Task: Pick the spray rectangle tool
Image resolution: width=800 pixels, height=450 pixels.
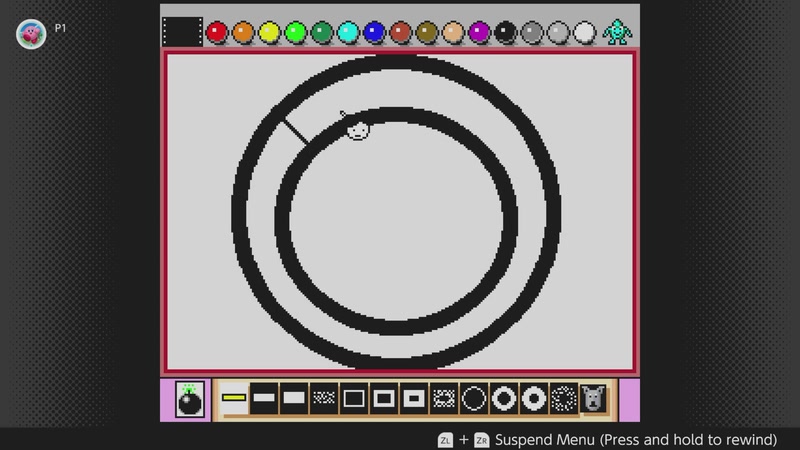Action: (444, 398)
